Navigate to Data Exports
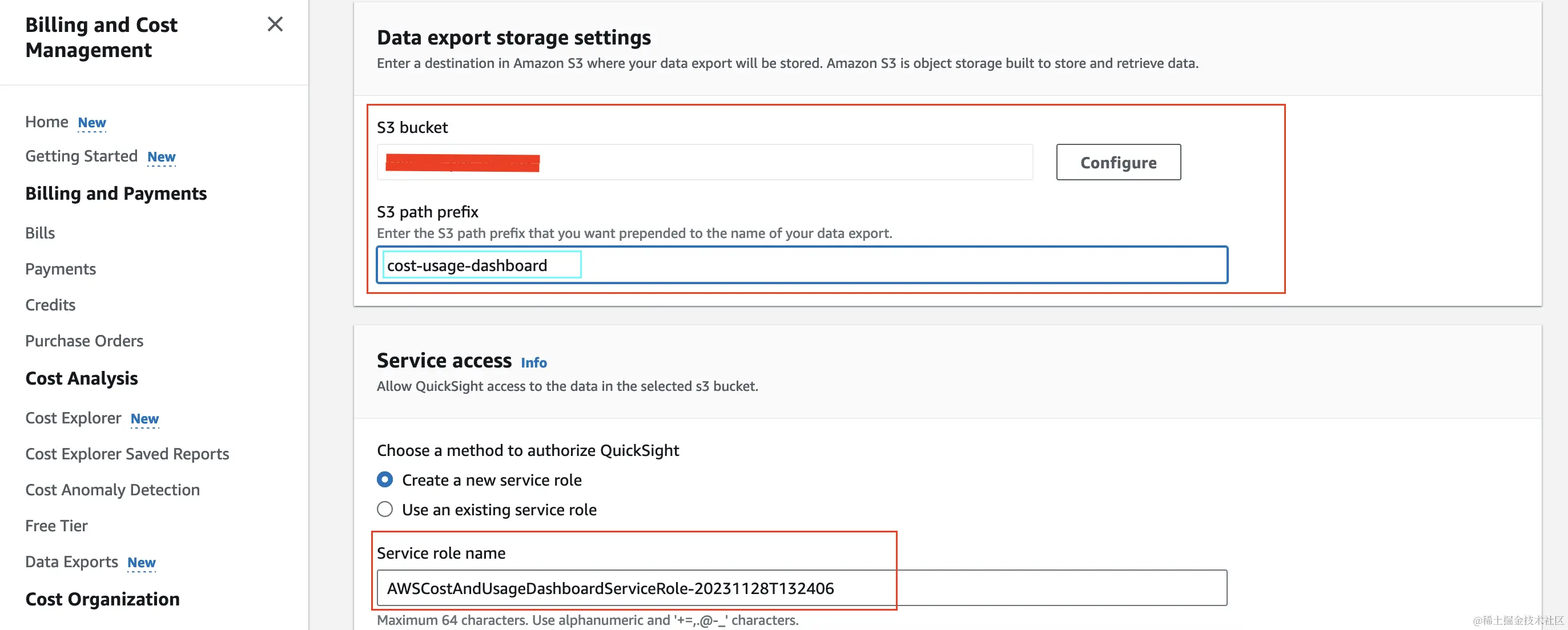Image resolution: width=1568 pixels, height=630 pixels. tap(71, 562)
